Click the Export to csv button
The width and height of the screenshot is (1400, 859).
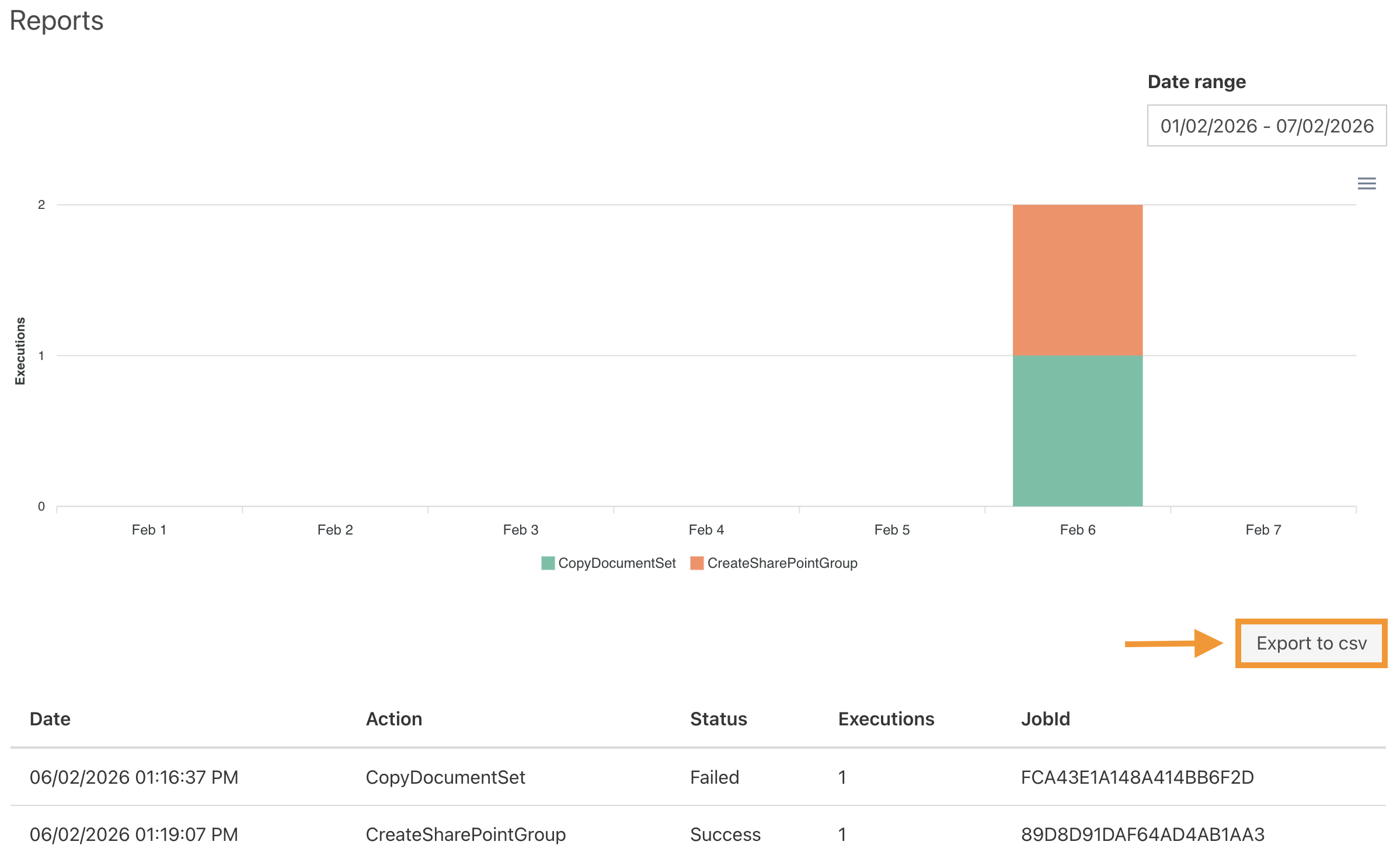tap(1311, 643)
